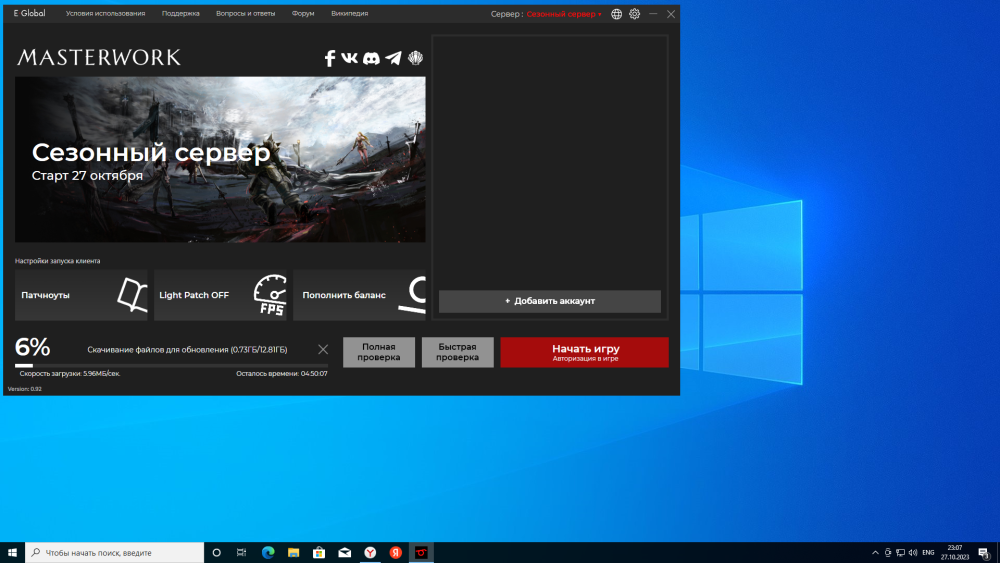
Task: Open launcher settings gear icon
Action: point(634,14)
